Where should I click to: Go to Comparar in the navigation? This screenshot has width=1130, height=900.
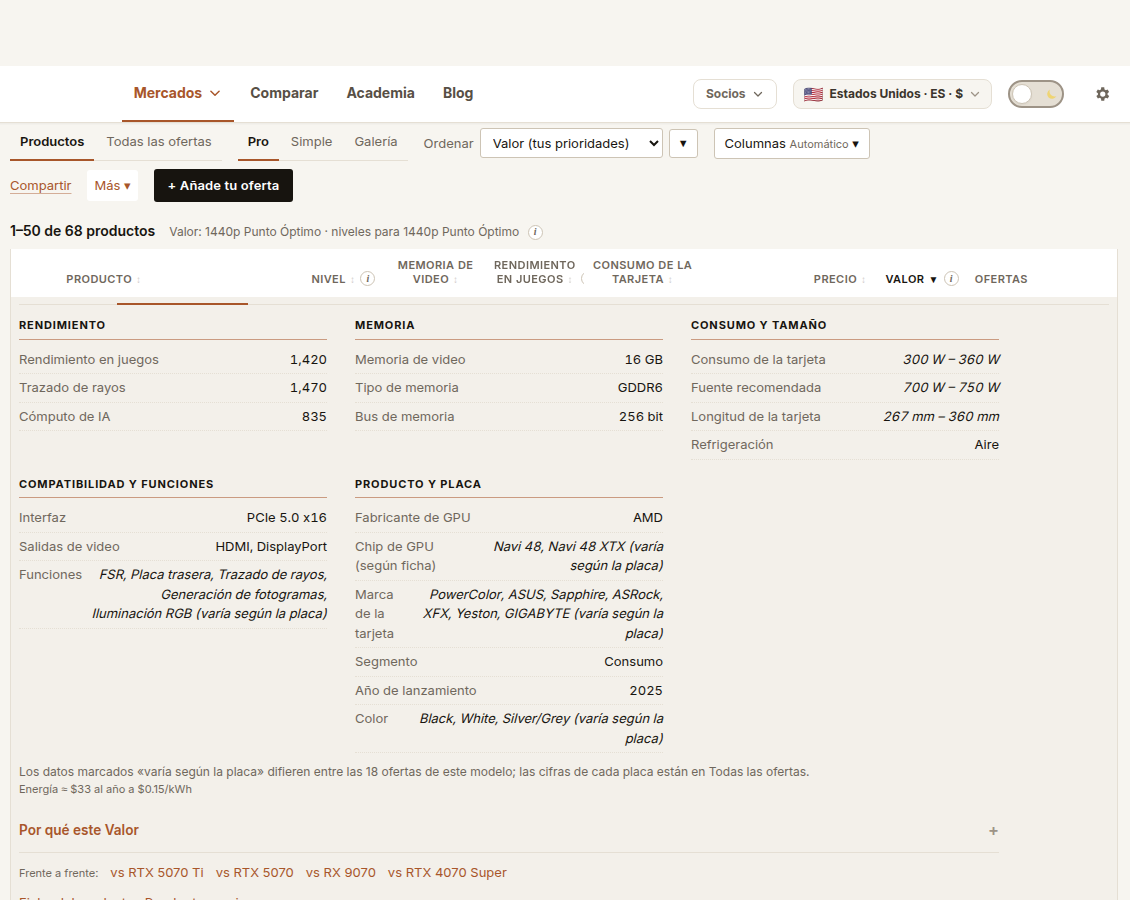[284, 93]
